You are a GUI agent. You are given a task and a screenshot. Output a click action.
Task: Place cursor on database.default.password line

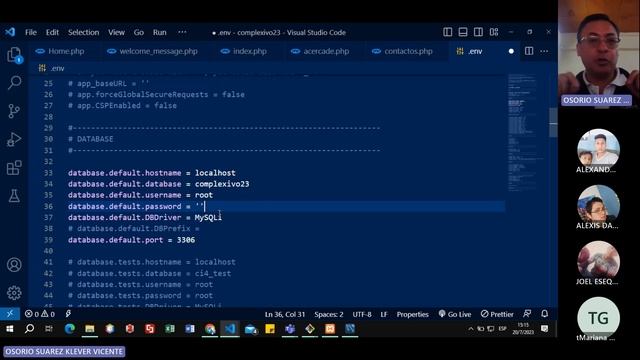click(x=136, y=207)
